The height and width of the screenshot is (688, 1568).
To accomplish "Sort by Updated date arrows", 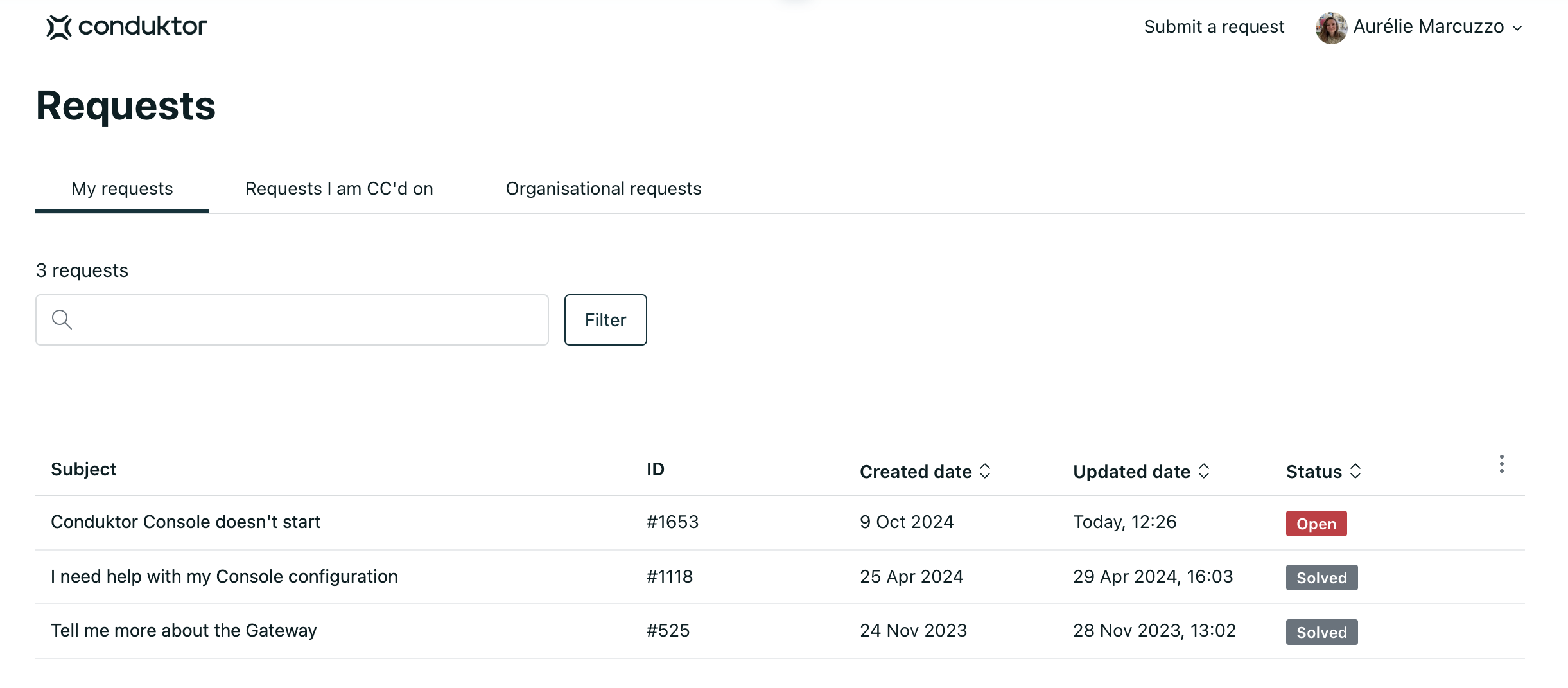I will (x=1204, y=471).
